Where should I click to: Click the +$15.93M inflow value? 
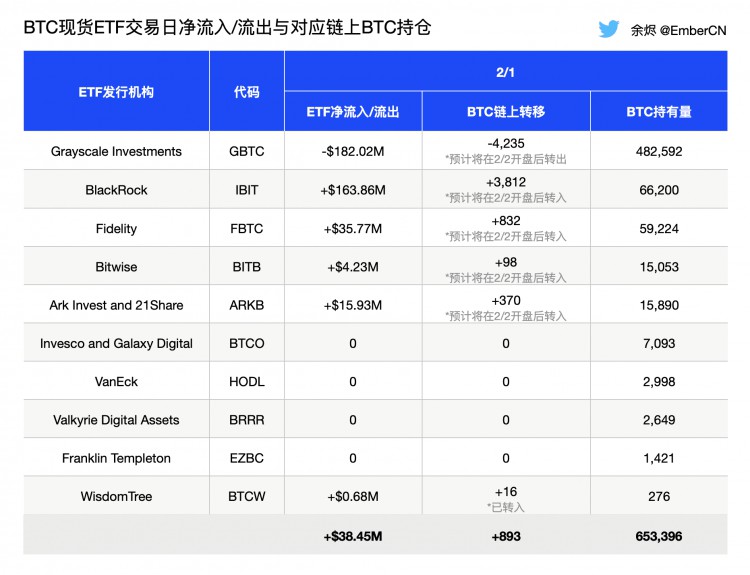click(x=353, y=305)
